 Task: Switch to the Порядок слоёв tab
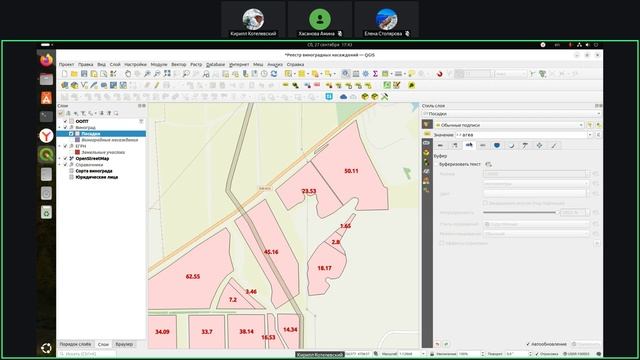(76, 344)
